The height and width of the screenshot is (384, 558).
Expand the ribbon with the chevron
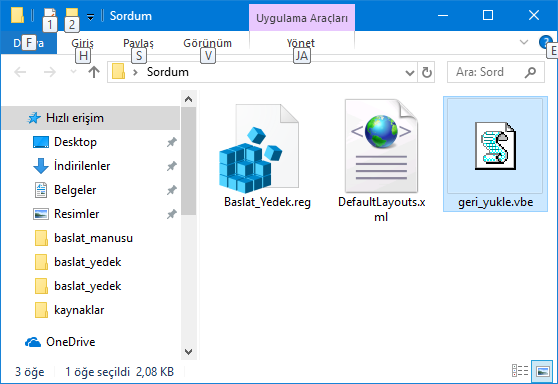pyautogui.click(x=523, y=42)
